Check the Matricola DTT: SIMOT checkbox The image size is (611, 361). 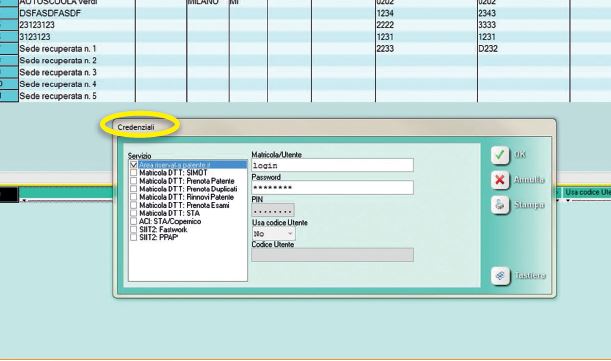(134, 173)
